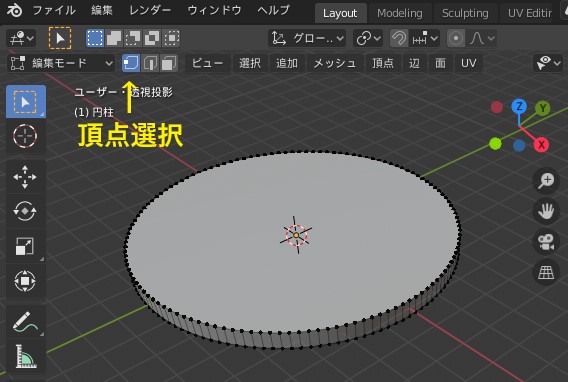Select the Measure tool
Viewport: 568px width, 382px height.
tap(26, 356)
